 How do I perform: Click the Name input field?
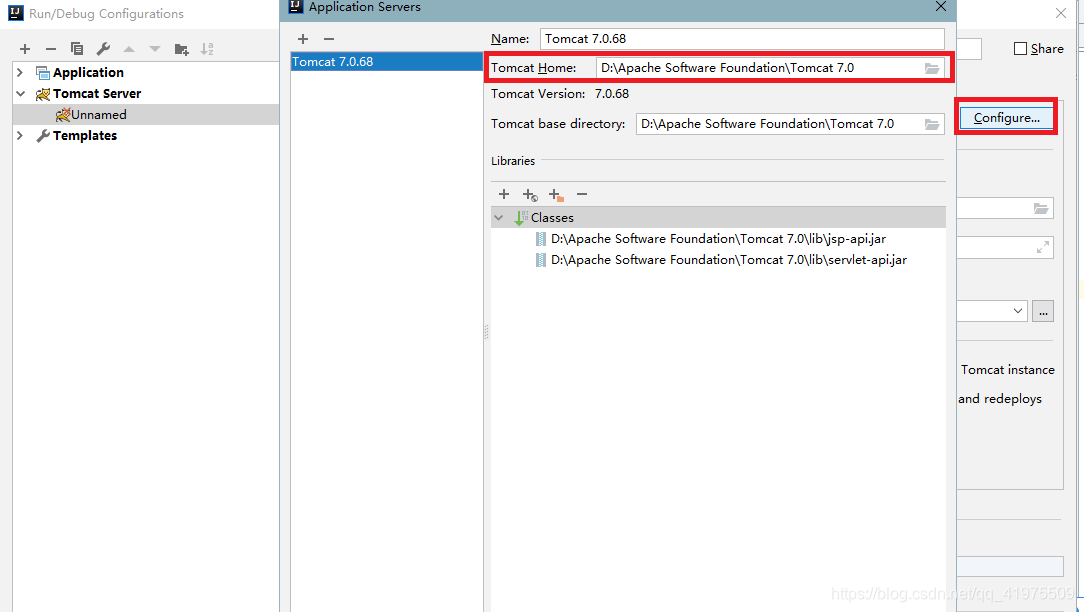742,39
